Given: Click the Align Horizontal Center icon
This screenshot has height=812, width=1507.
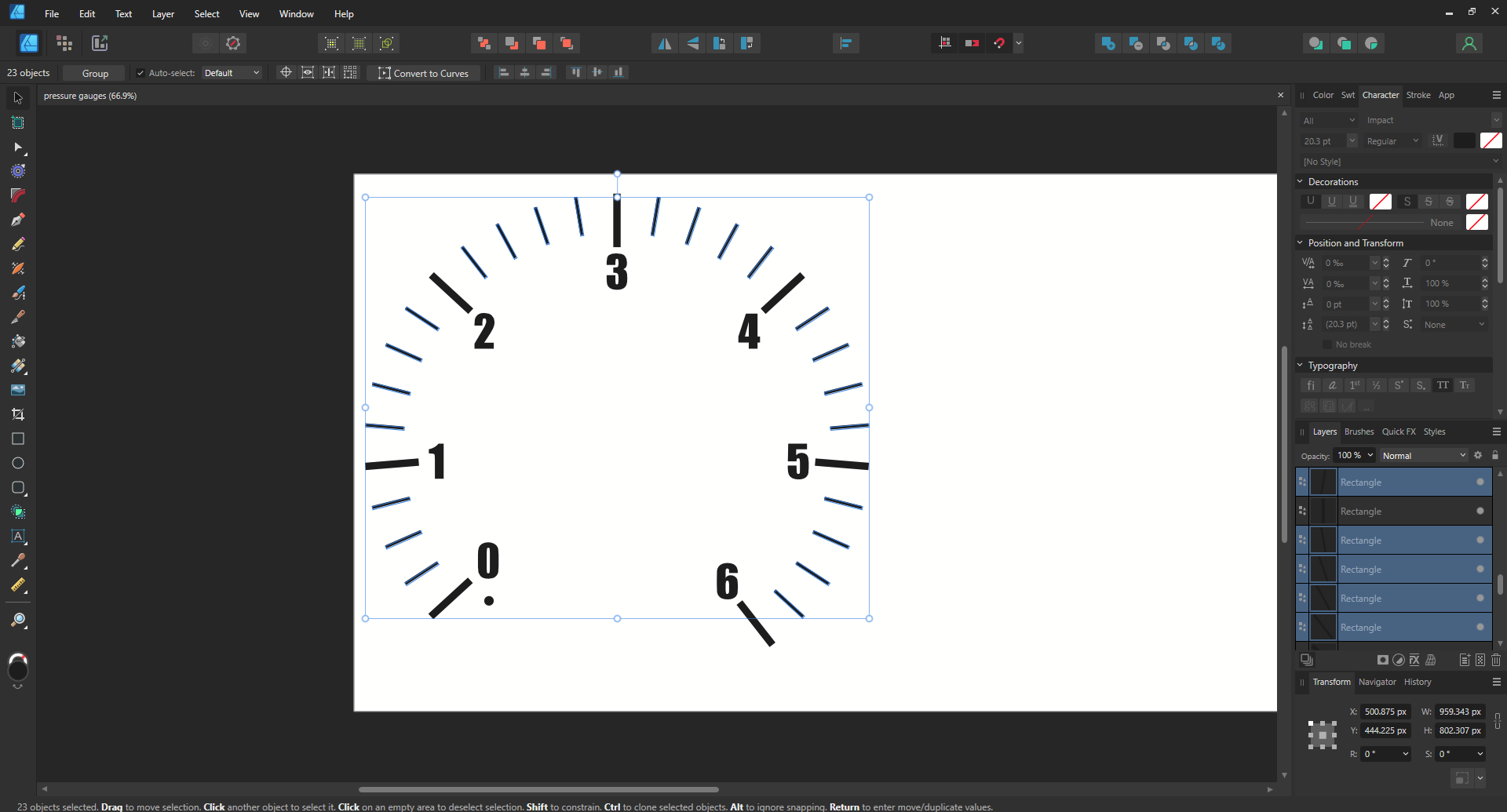Looking at the screenshot, I should [524, 72].
